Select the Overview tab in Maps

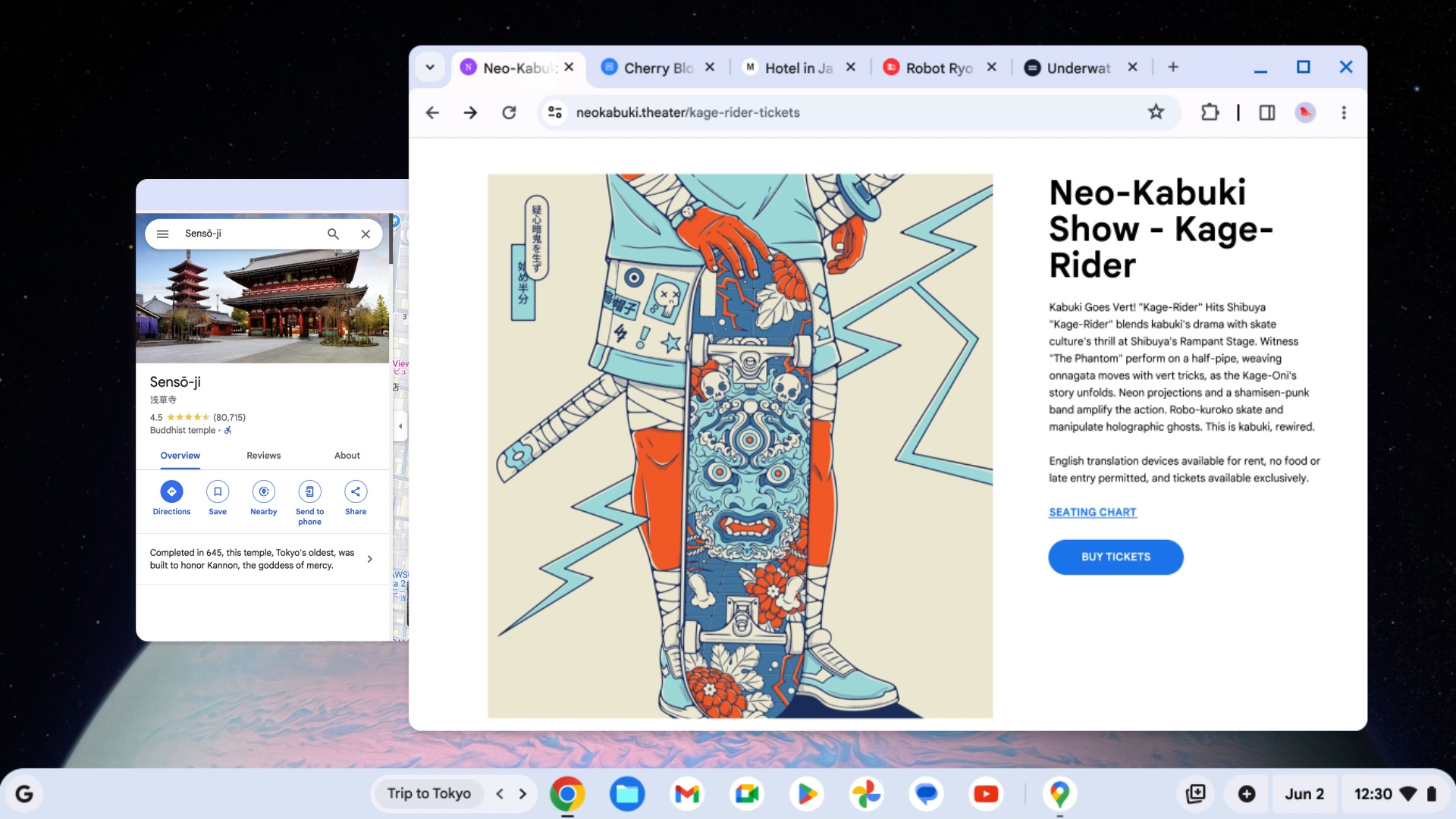click(180, 455)
